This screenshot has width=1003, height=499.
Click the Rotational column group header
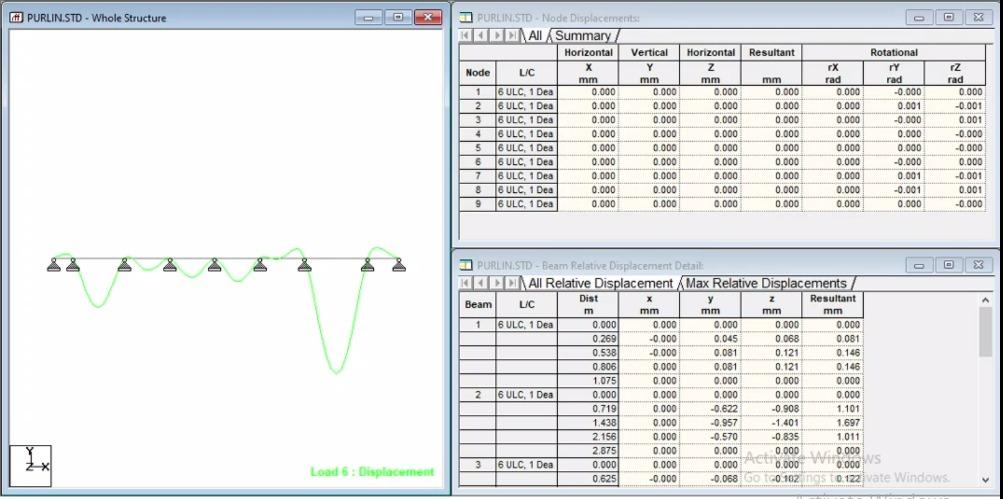pyautogui.click(x=894, y=53)
